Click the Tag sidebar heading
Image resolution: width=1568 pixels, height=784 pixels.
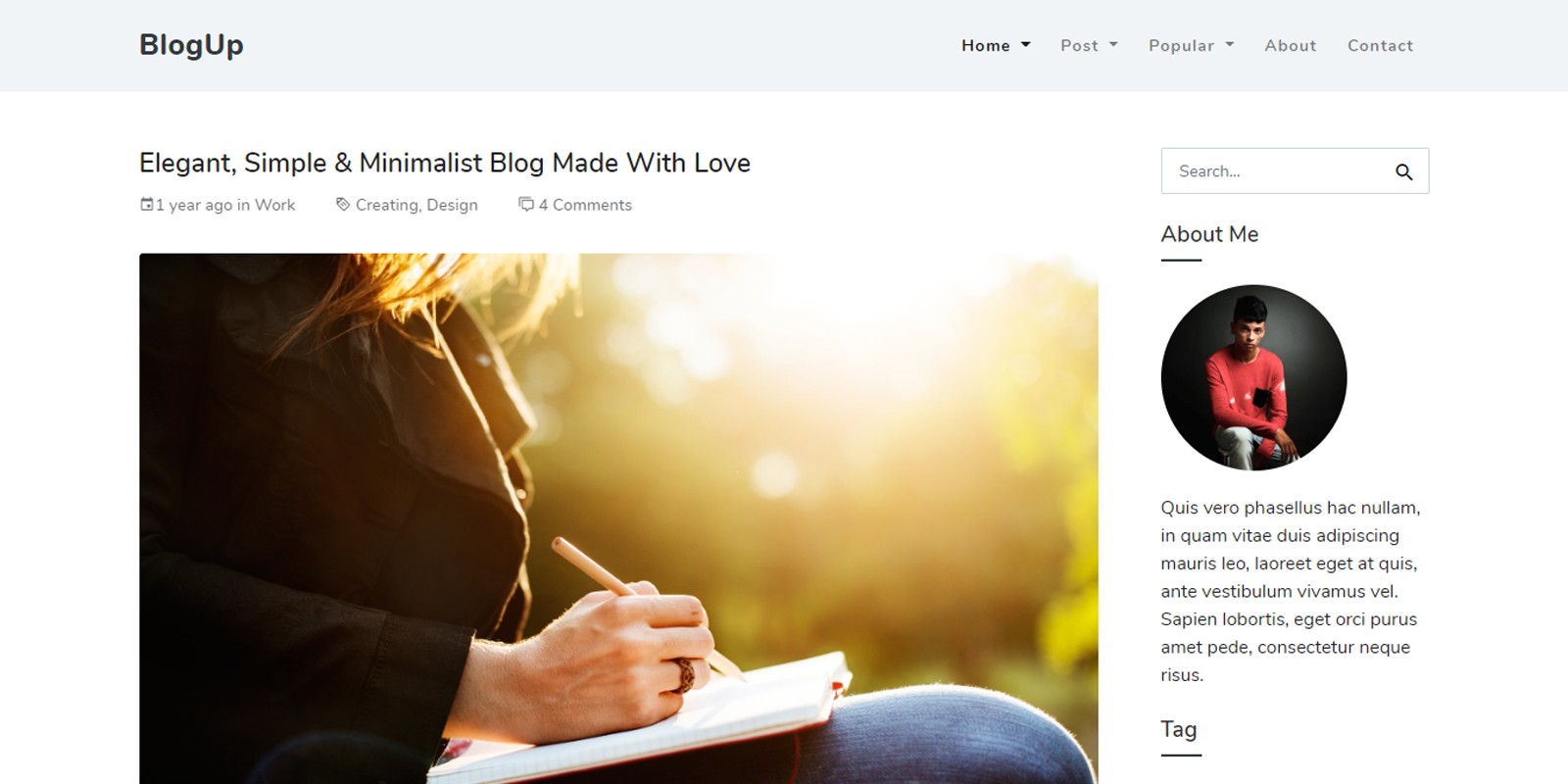point(1179,729)
